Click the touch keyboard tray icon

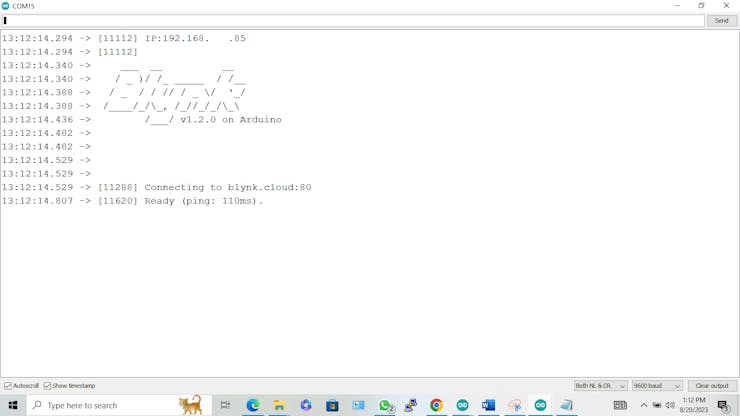pos(620,405)
